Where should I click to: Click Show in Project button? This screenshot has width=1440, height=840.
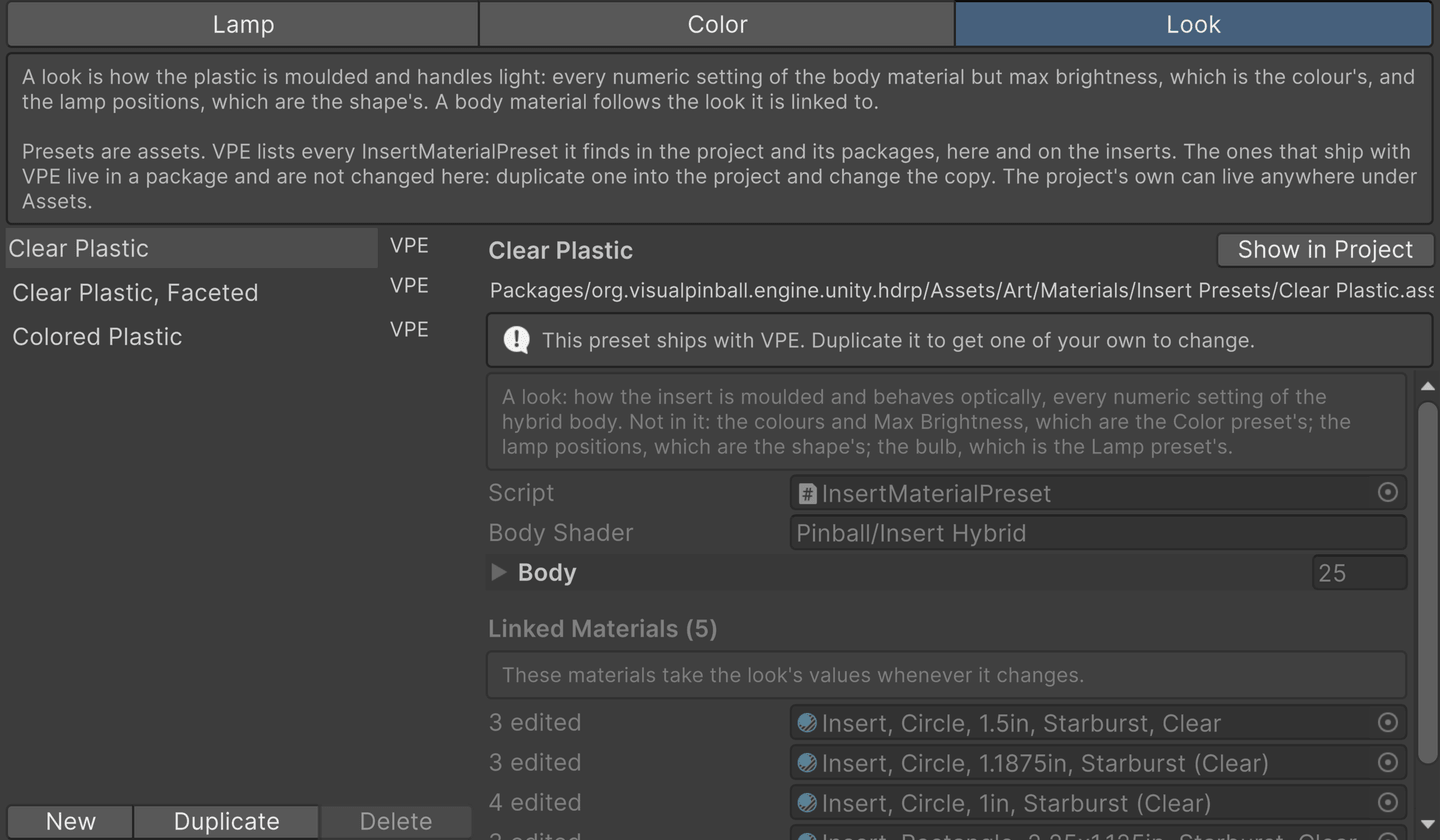1325,250
